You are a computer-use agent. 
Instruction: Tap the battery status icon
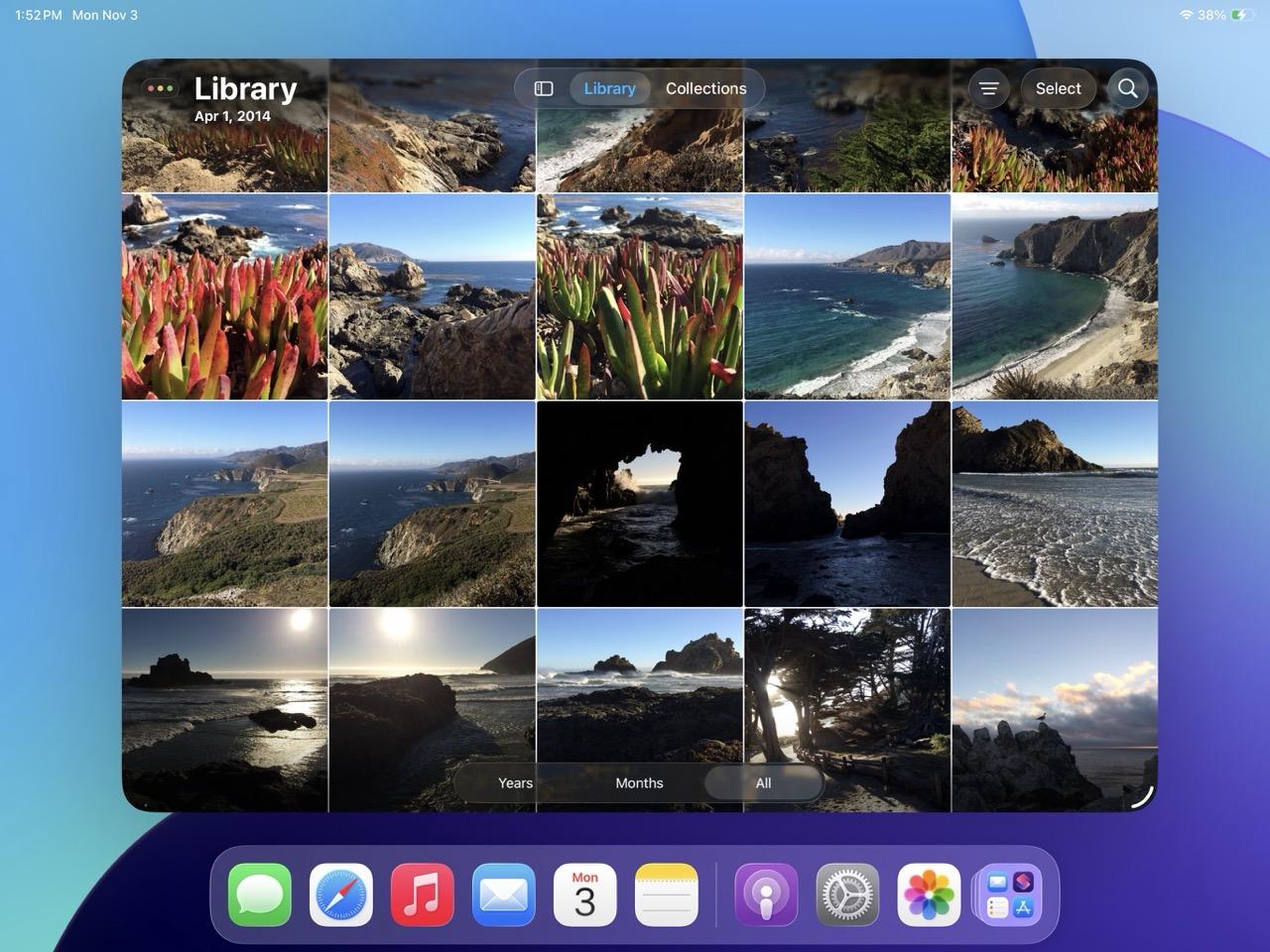pyautogui.click(x=1241, y=15)
